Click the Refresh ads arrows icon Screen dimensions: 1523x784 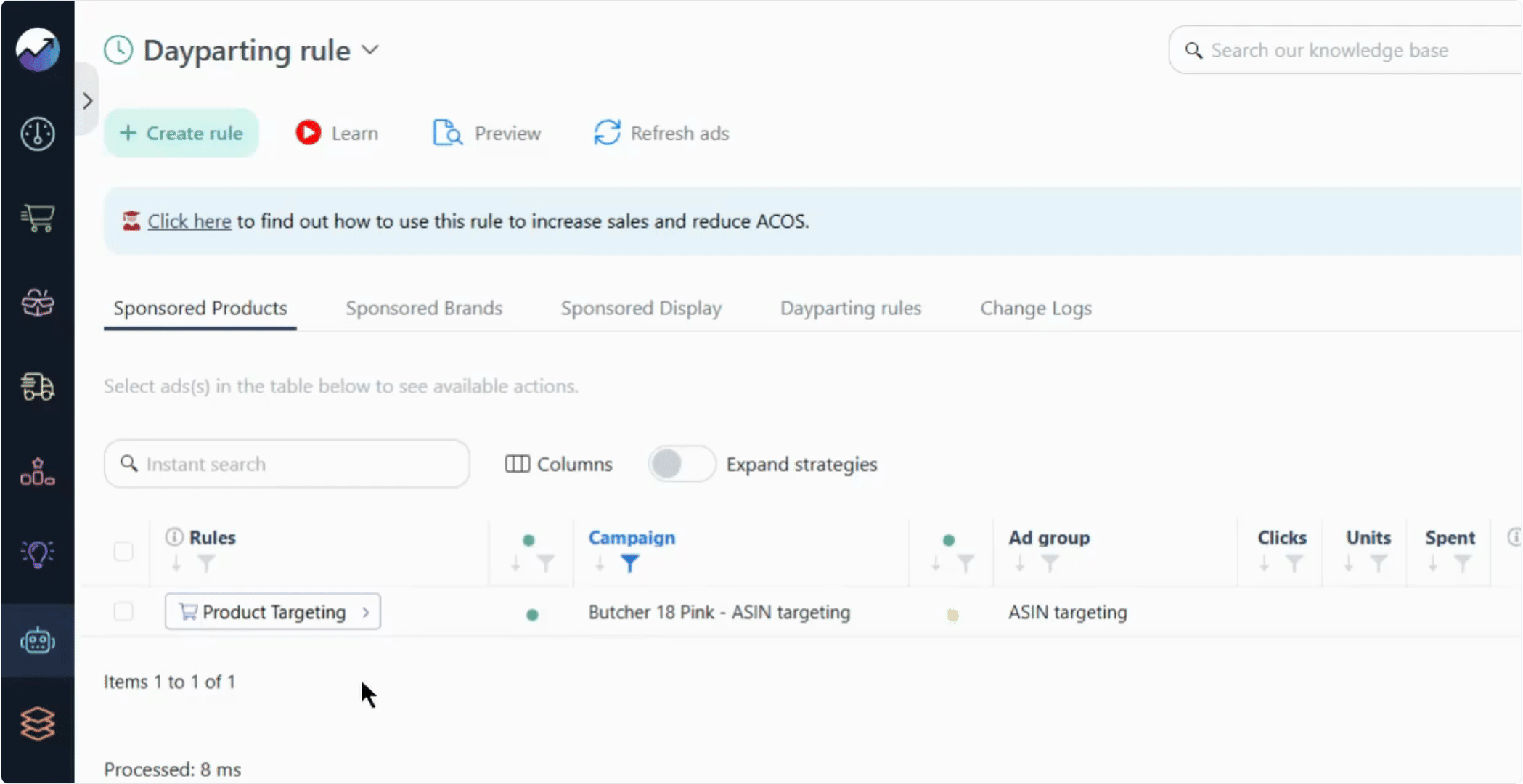tap(607, 133)
